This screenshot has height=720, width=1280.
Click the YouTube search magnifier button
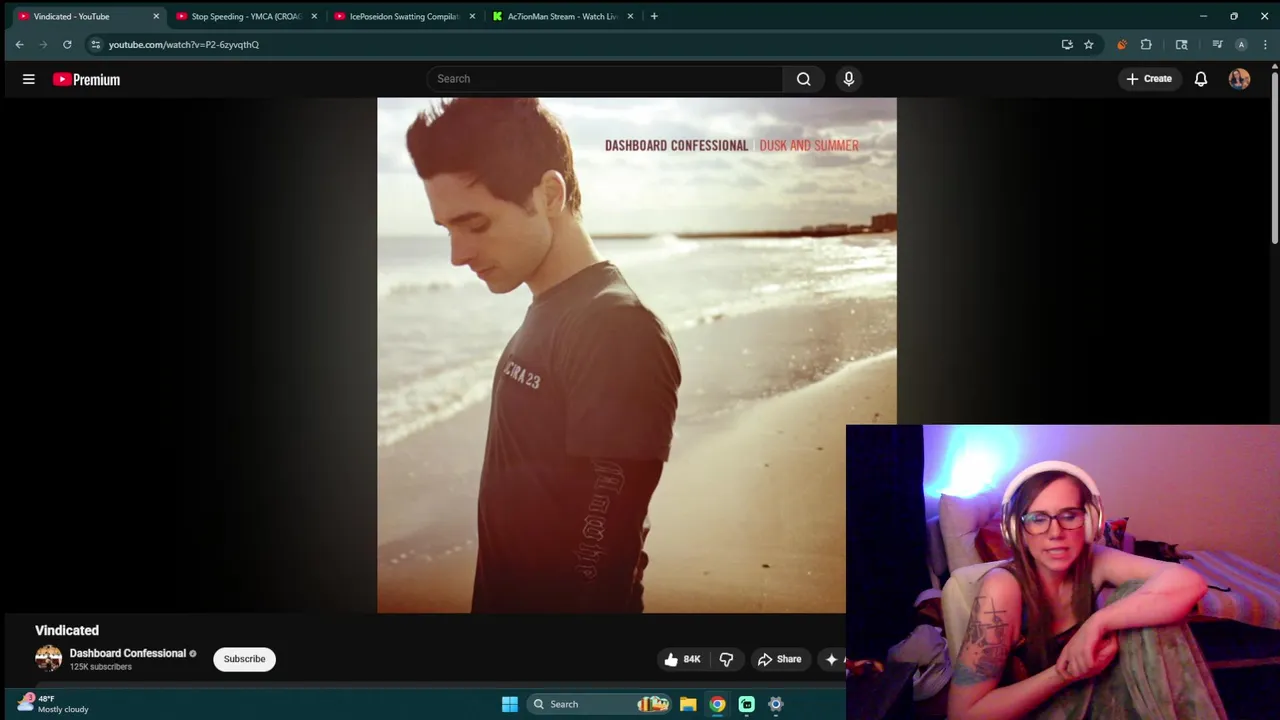click(x=804, y=79)
